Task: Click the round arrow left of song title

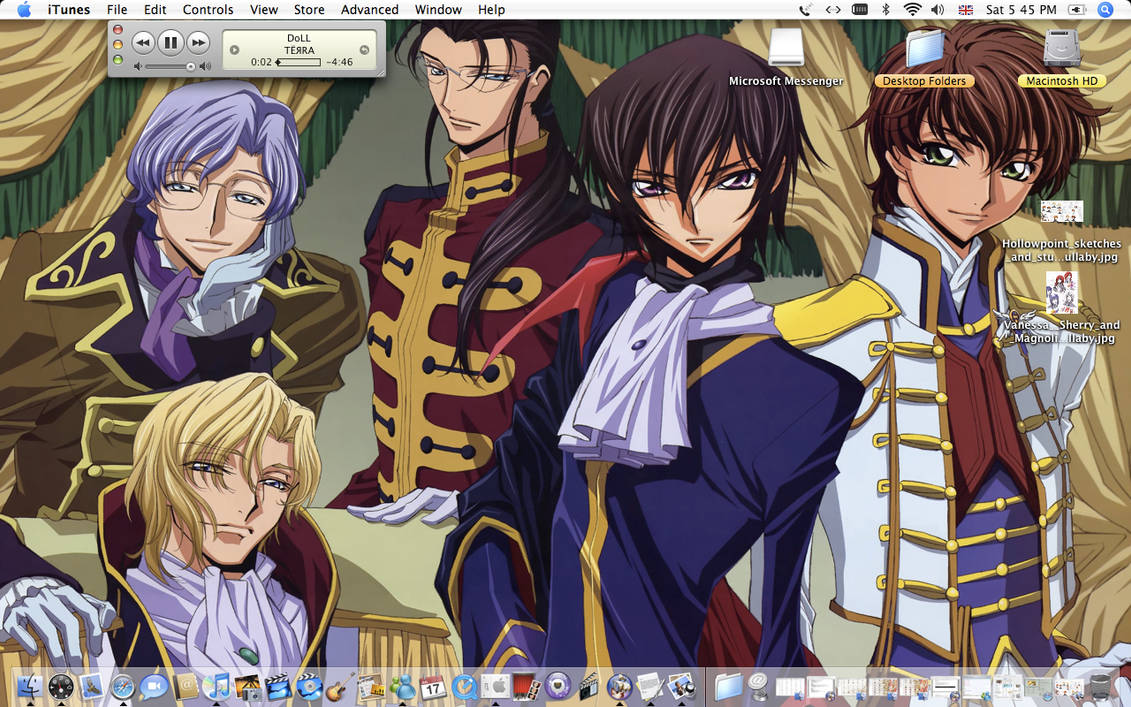Action: point(234,50)
